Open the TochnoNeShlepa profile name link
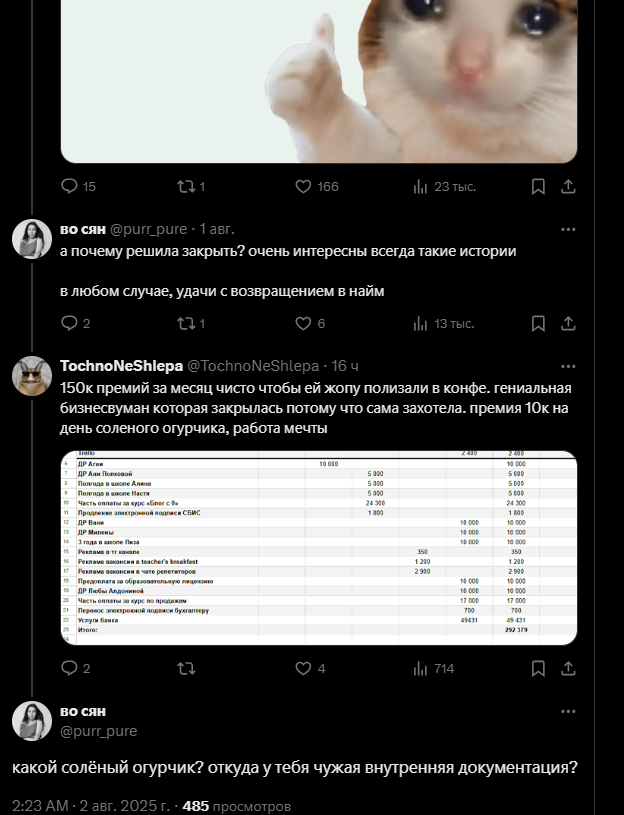 [122, 366]
